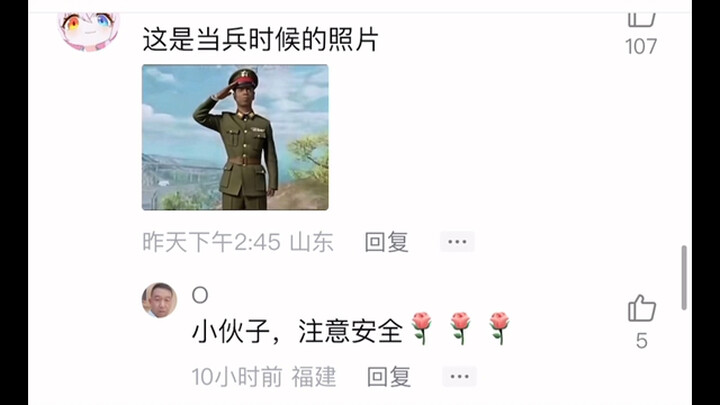Click the middle rose emoji
Image resolution: width=720 pixels, height=405 pixels.
[x=461, y=328]
